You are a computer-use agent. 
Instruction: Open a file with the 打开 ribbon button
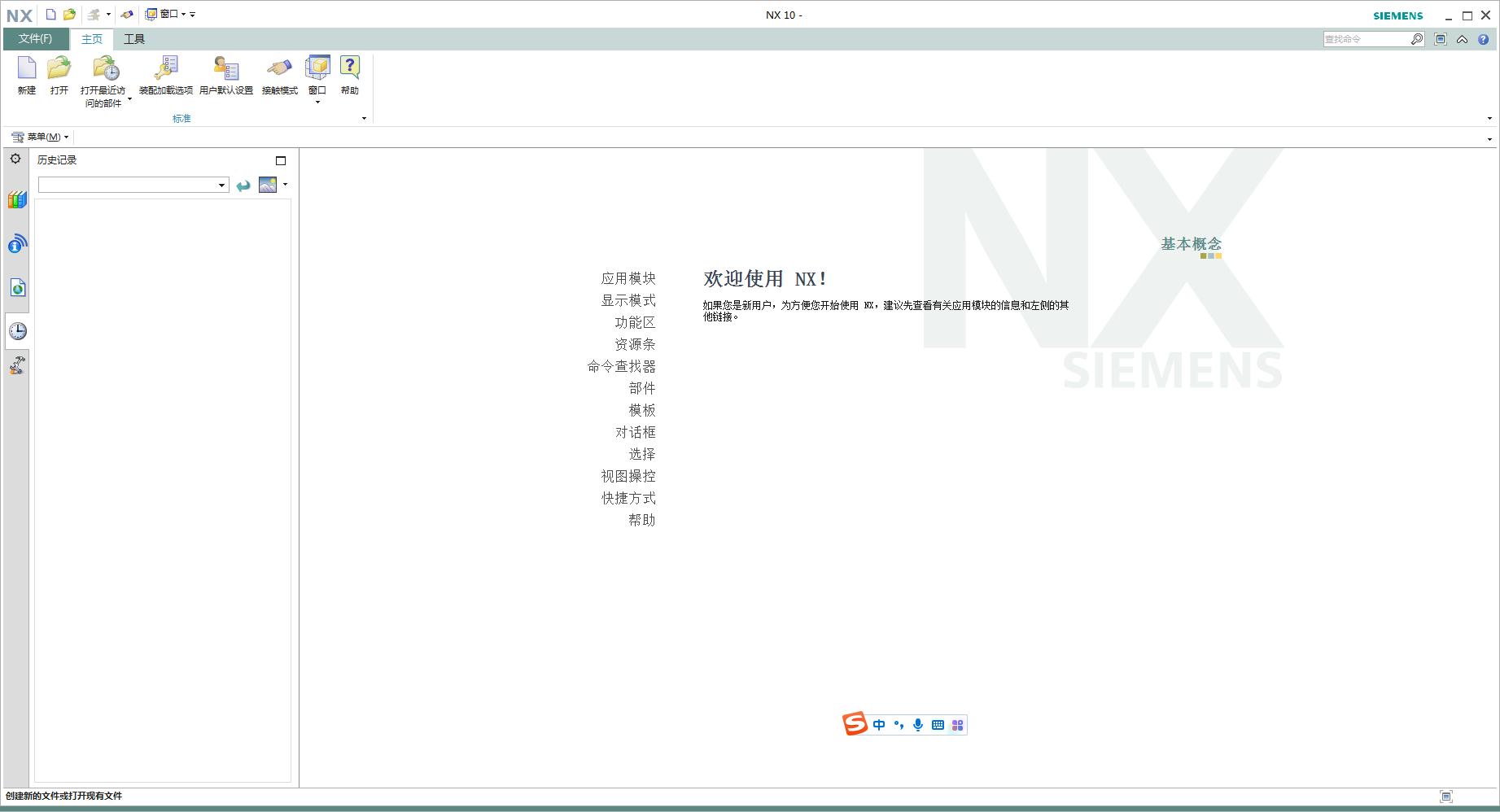(x=59, y=76)
